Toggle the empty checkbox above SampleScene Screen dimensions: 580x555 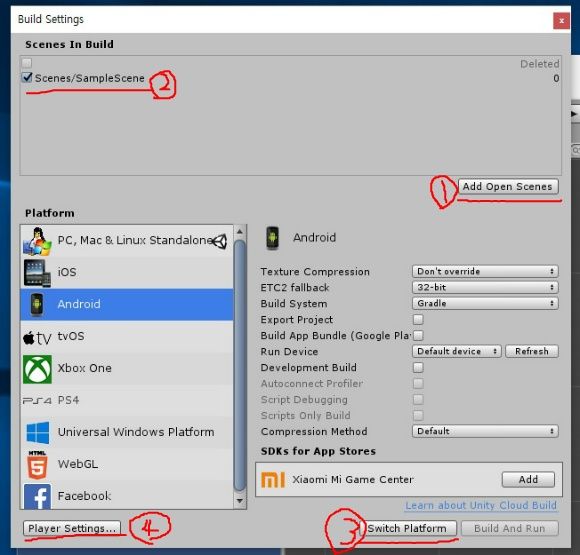(27, 63)
